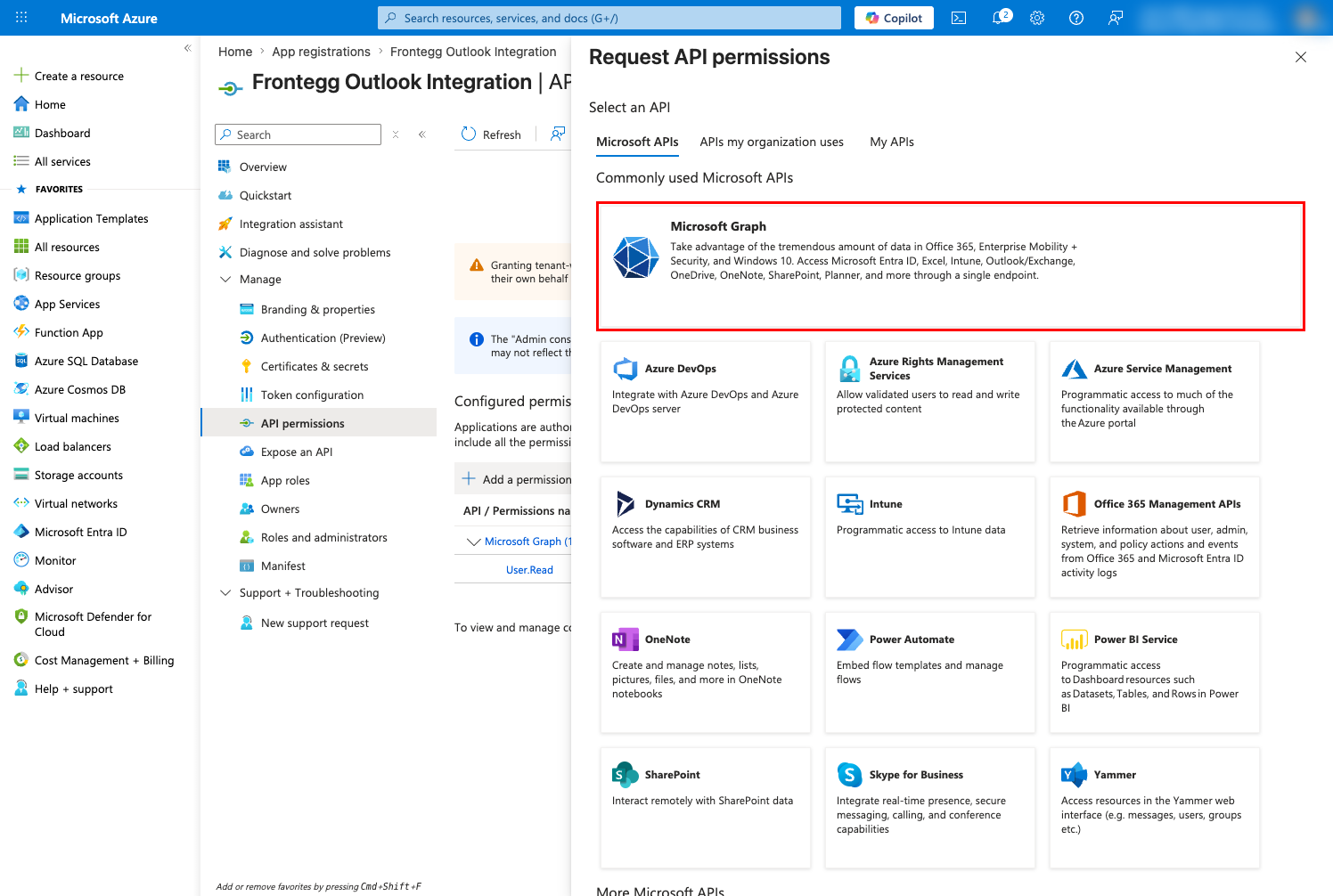1333x896 pixels.
Task: Collapse the resource menu with double chevron
Action: tap(422, 134)
